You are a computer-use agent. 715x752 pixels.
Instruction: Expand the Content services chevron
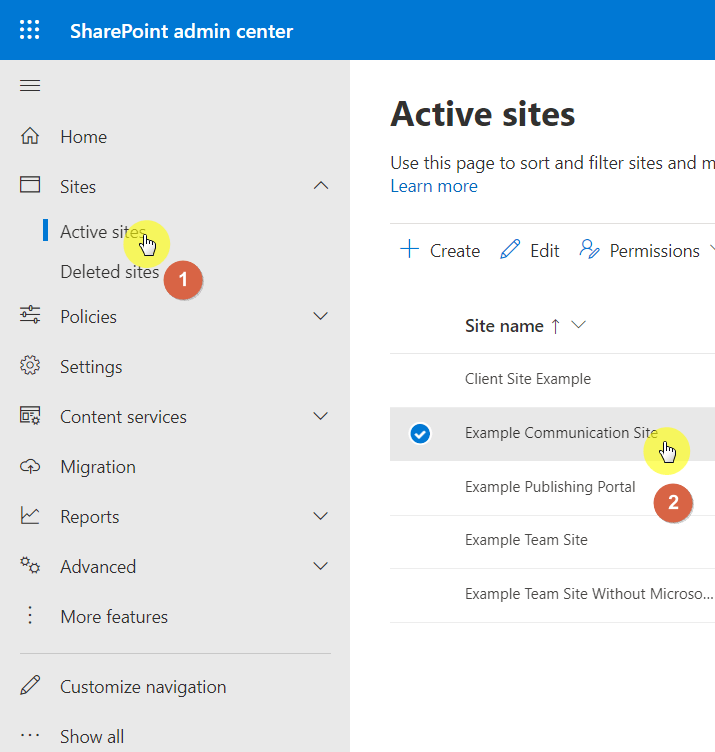tap(320, 416)
